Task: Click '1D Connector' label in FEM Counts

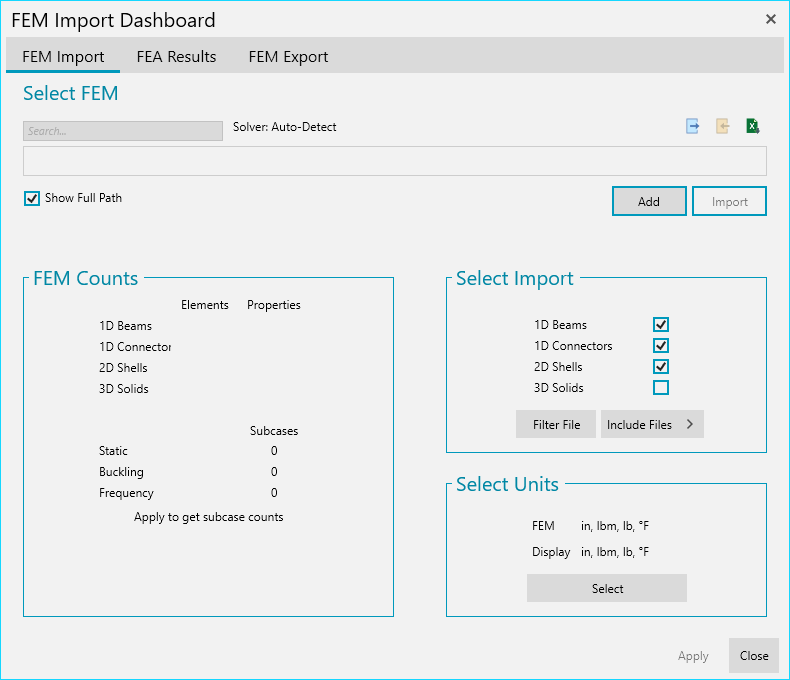Action: click(x=135, y=347)
